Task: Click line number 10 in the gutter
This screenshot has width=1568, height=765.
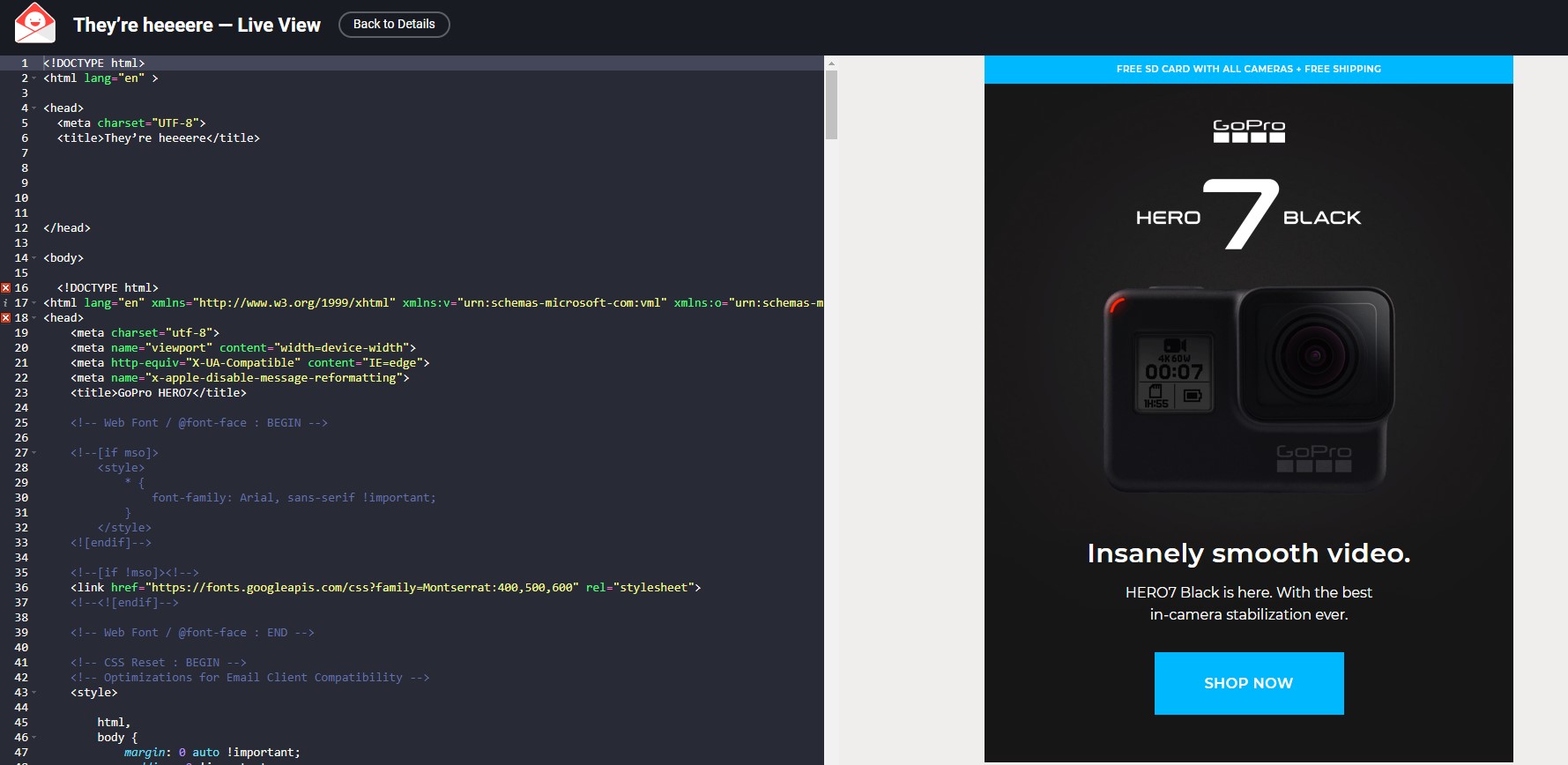Action: tap(21, 198)
